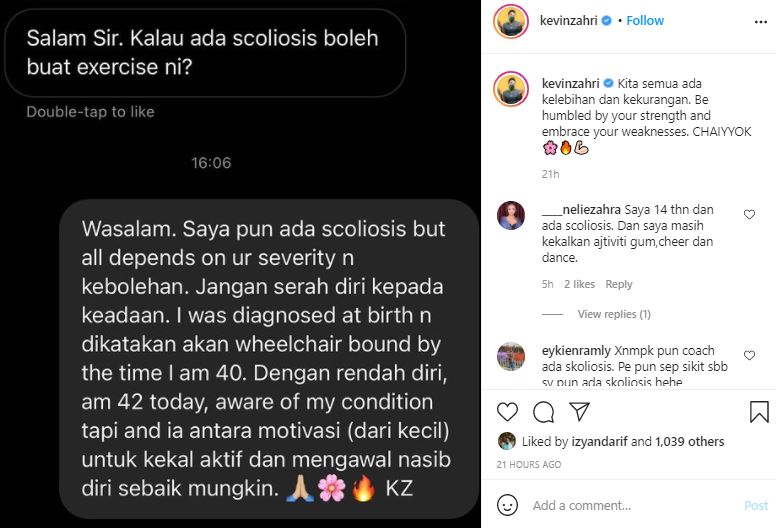
Task: View neliezahra commenter profile photo
Action: click(511, 215)
